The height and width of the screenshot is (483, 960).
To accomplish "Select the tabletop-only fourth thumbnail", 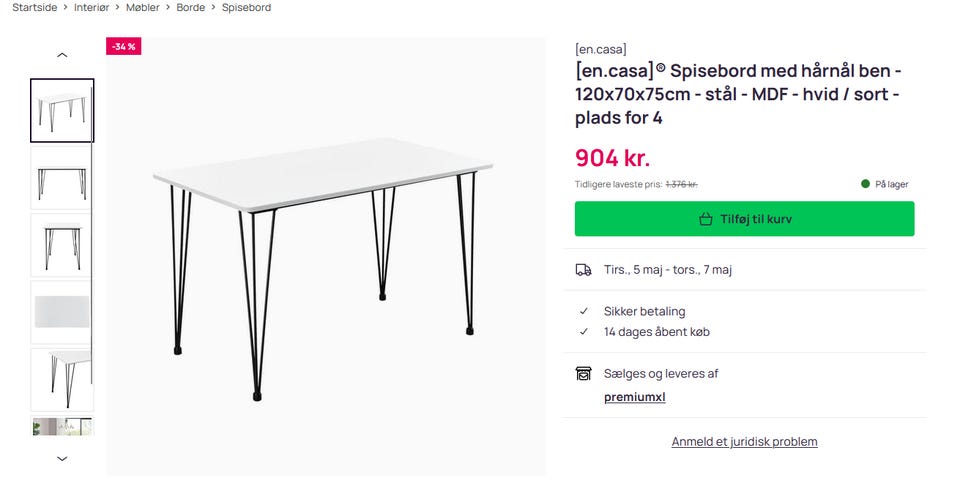I will click(x=62, y=312).
